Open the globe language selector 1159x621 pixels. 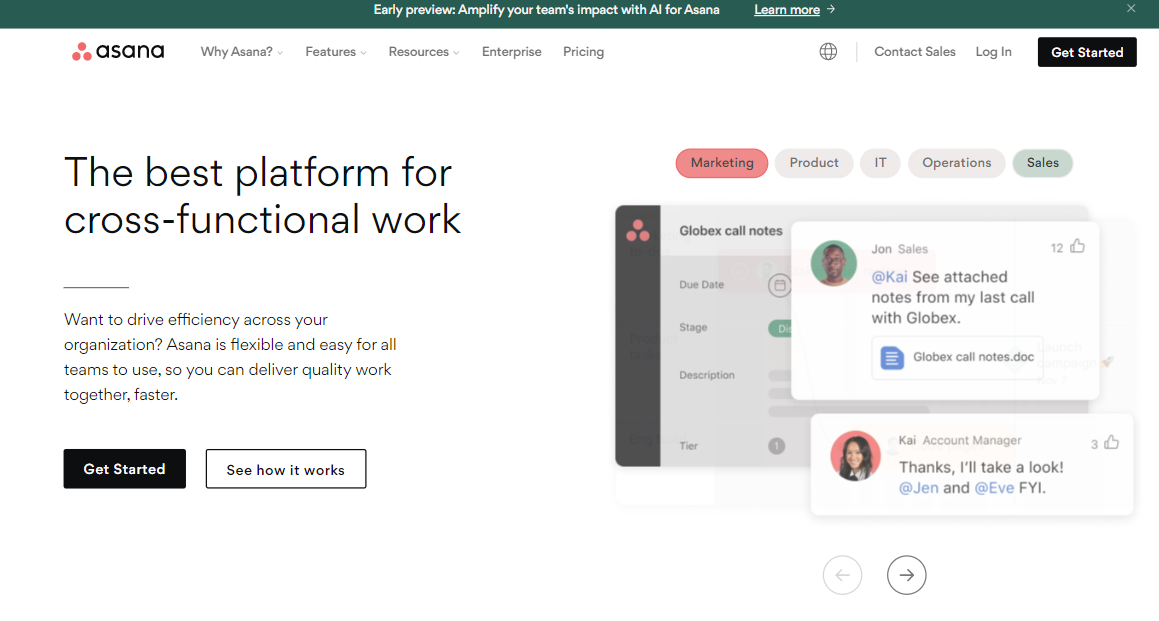coord(828,52)
